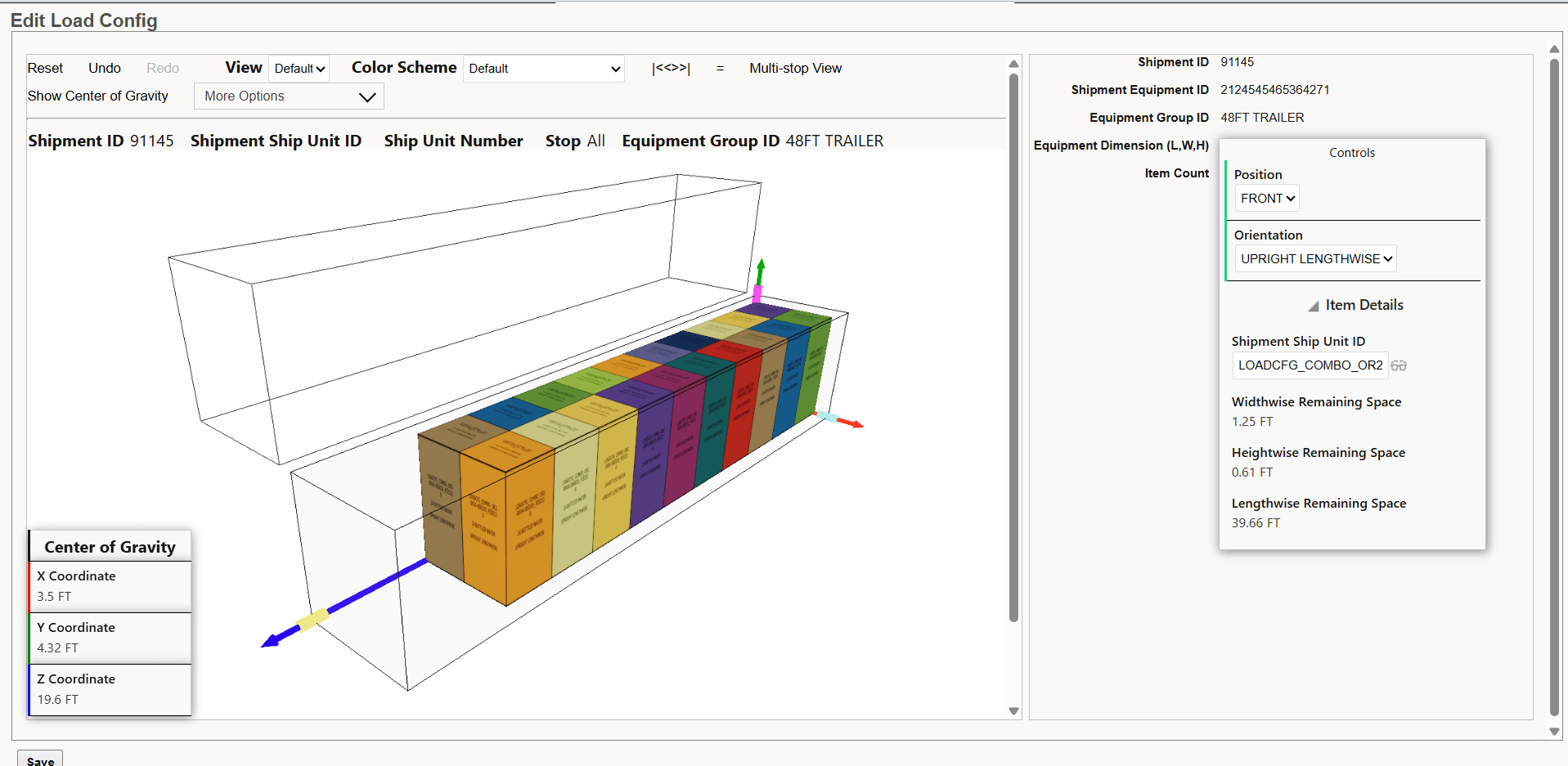This screenshot has width=1568, height=766.
Task: Open the Orientation UPRIGHT LENGTHWISE dropdown
Action: click(x=1315, y=259)
